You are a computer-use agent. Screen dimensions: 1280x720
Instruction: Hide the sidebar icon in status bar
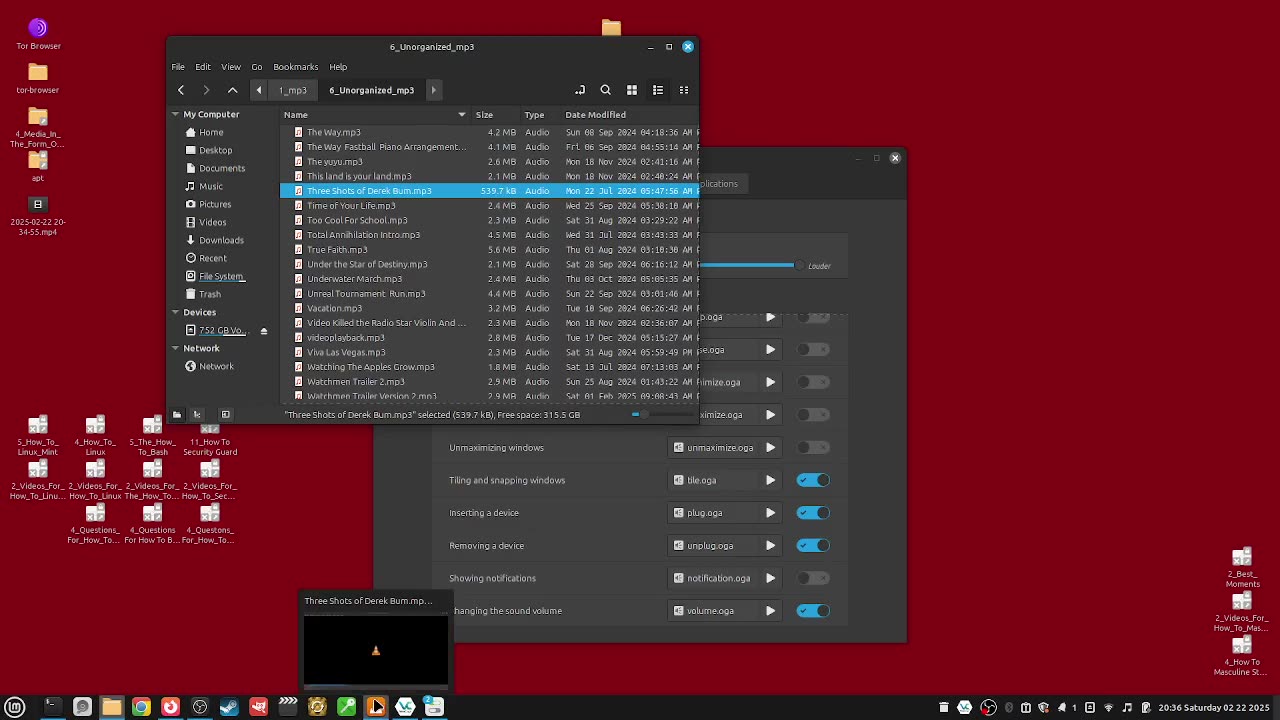tap(225, 414)
